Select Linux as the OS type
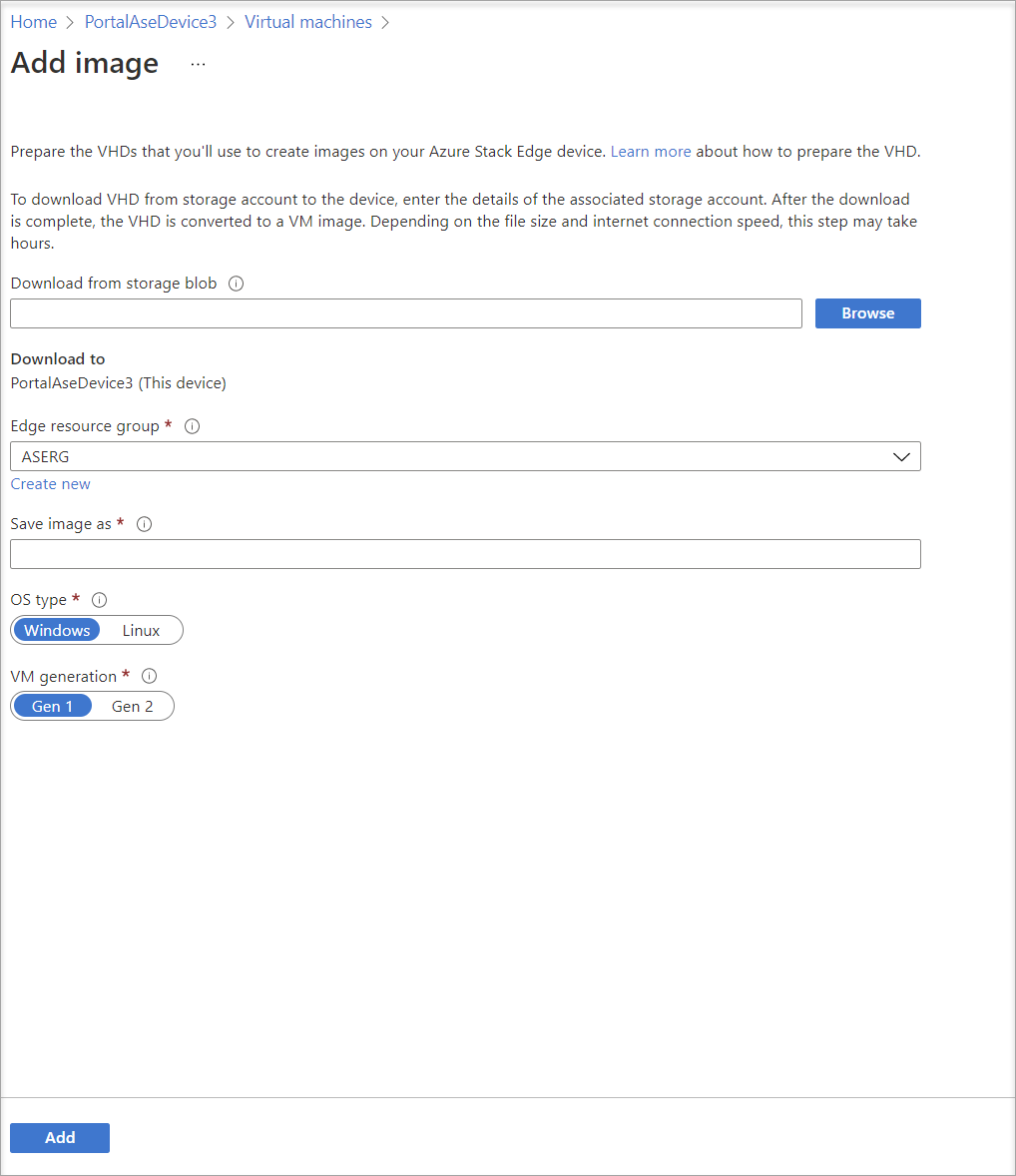 [x=140, y=630]
